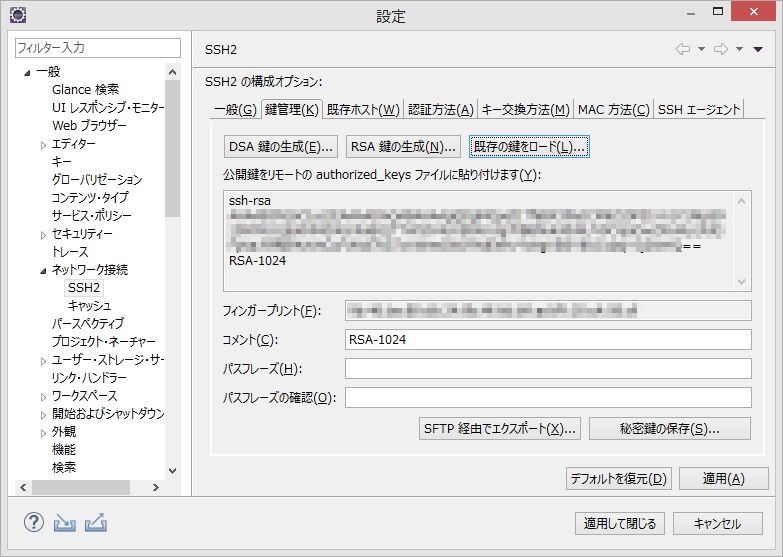
Task: Click tree scrollbar down arrow
Action: pos(173,471)
